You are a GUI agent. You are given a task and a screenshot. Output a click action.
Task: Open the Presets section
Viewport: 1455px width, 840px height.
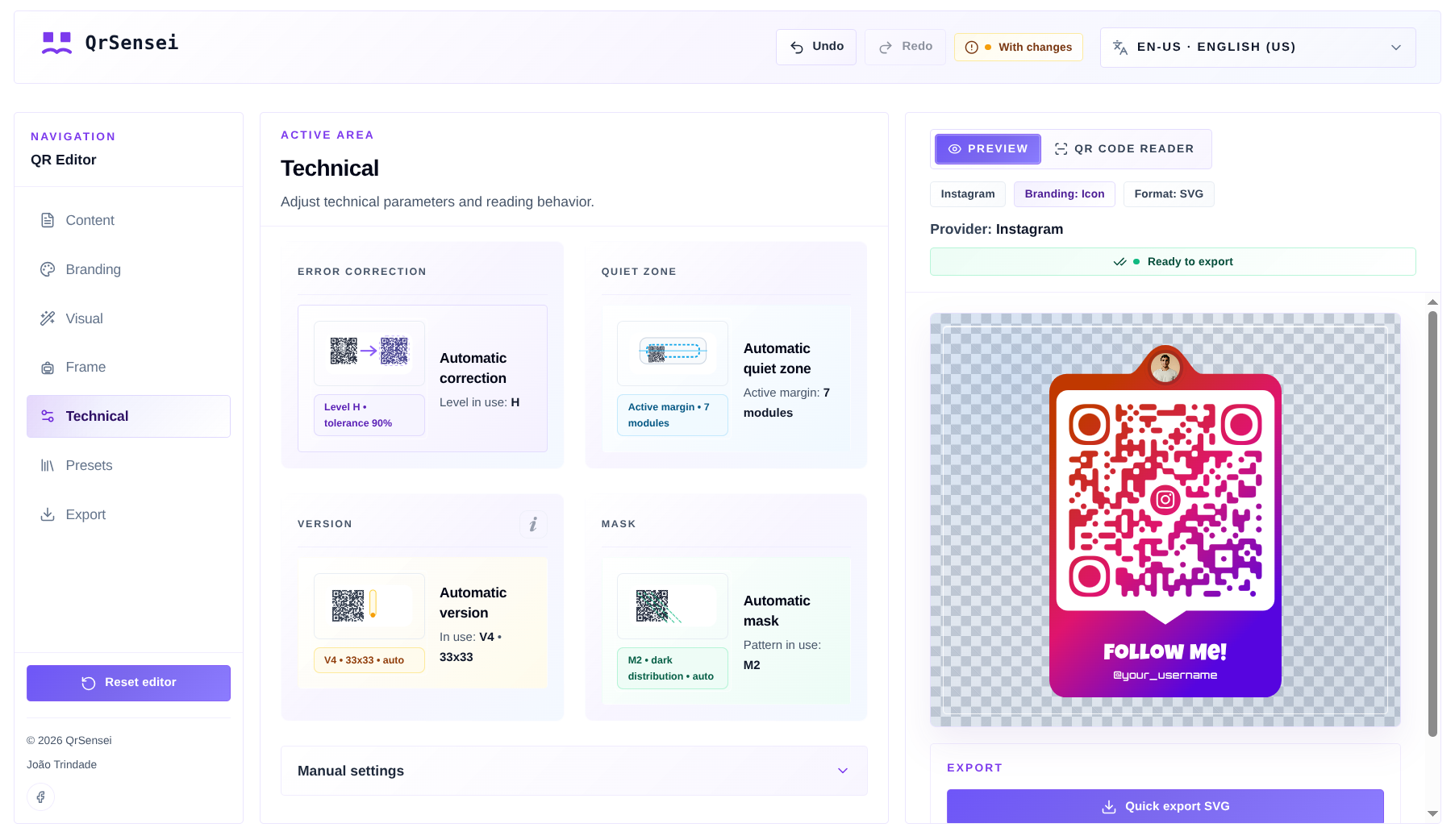coord(128,465)
